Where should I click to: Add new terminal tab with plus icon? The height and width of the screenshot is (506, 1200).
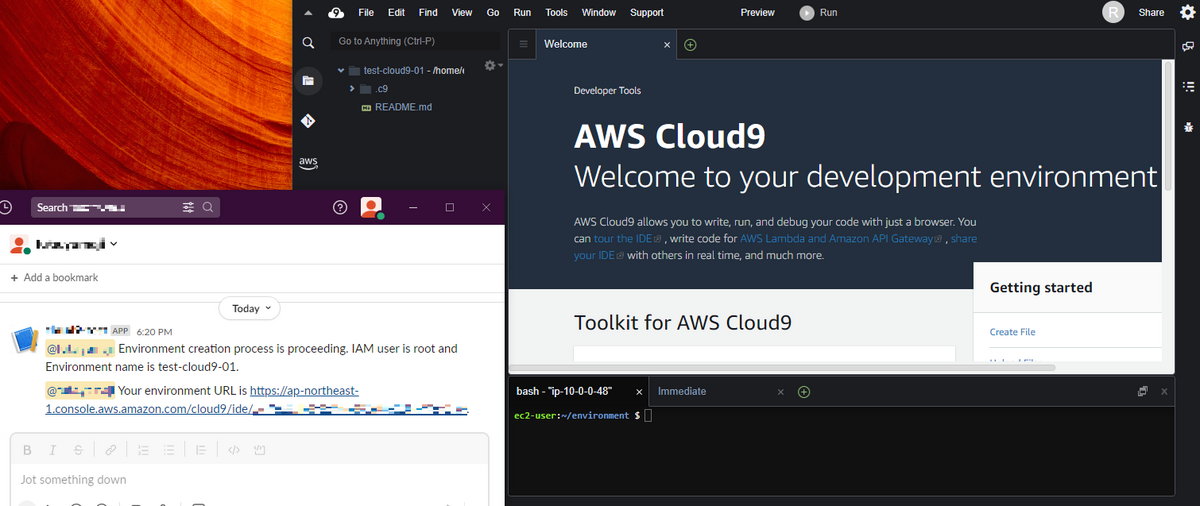point(804,392)
